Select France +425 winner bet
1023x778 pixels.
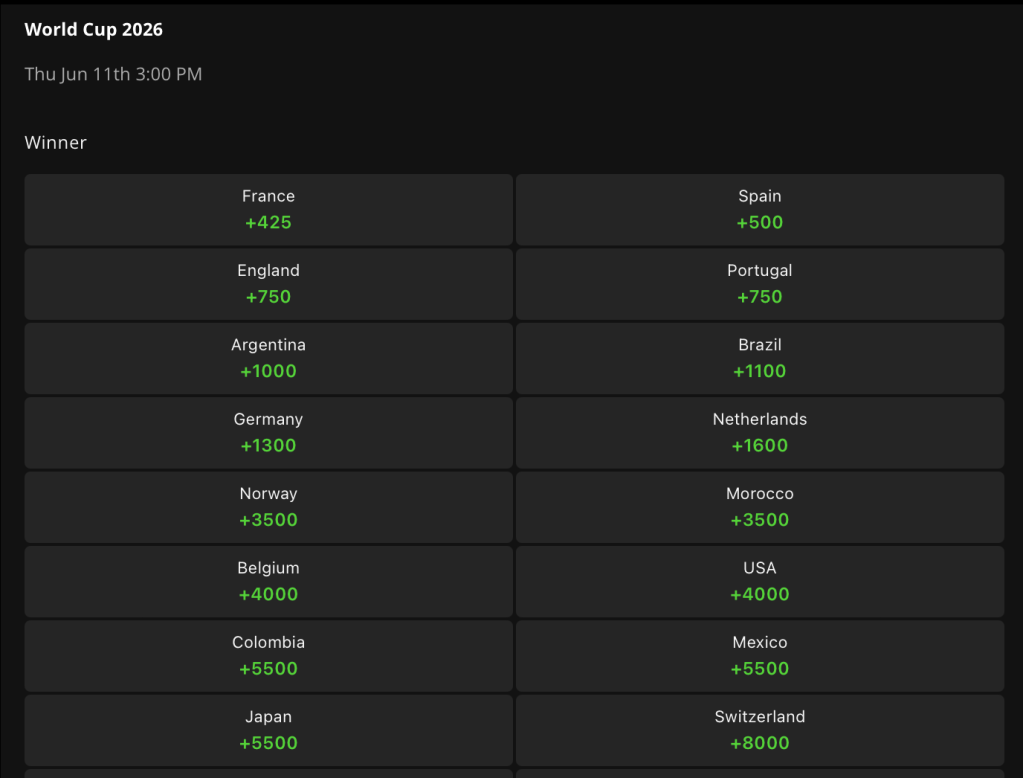pos(268,210)
